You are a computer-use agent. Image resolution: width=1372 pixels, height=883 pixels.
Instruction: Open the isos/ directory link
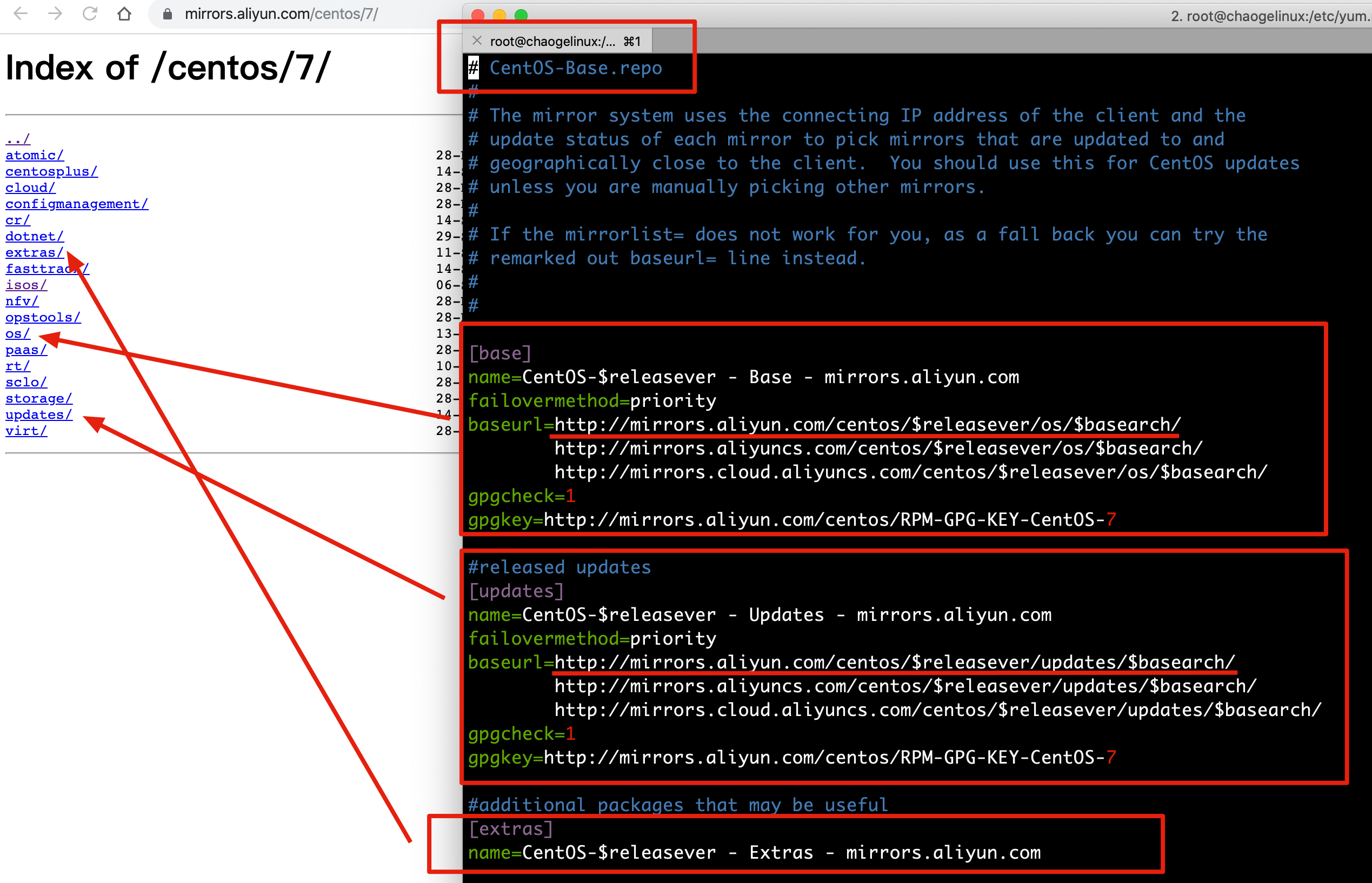pos(26,285)
